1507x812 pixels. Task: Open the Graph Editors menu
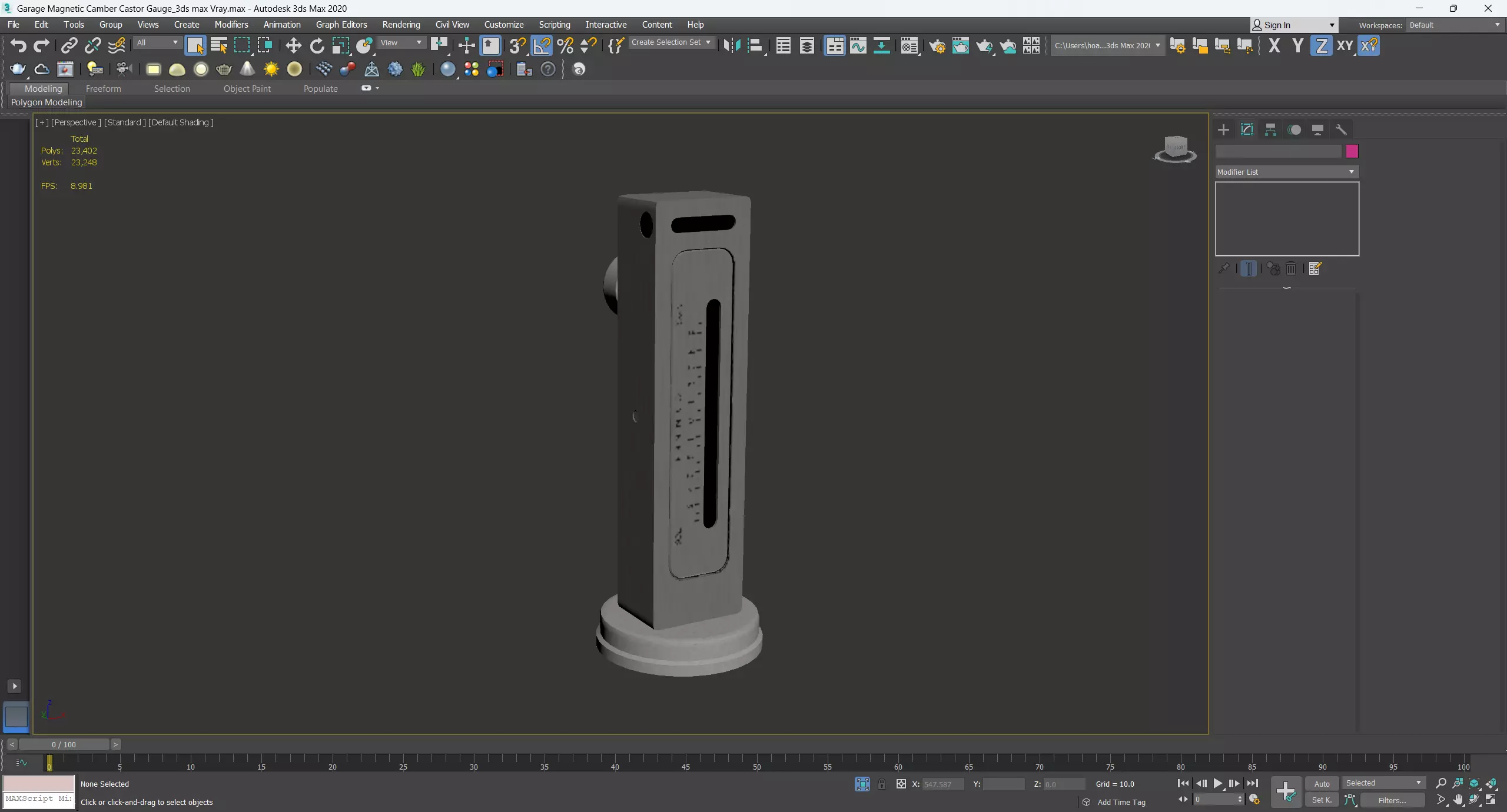click(341, 25)
